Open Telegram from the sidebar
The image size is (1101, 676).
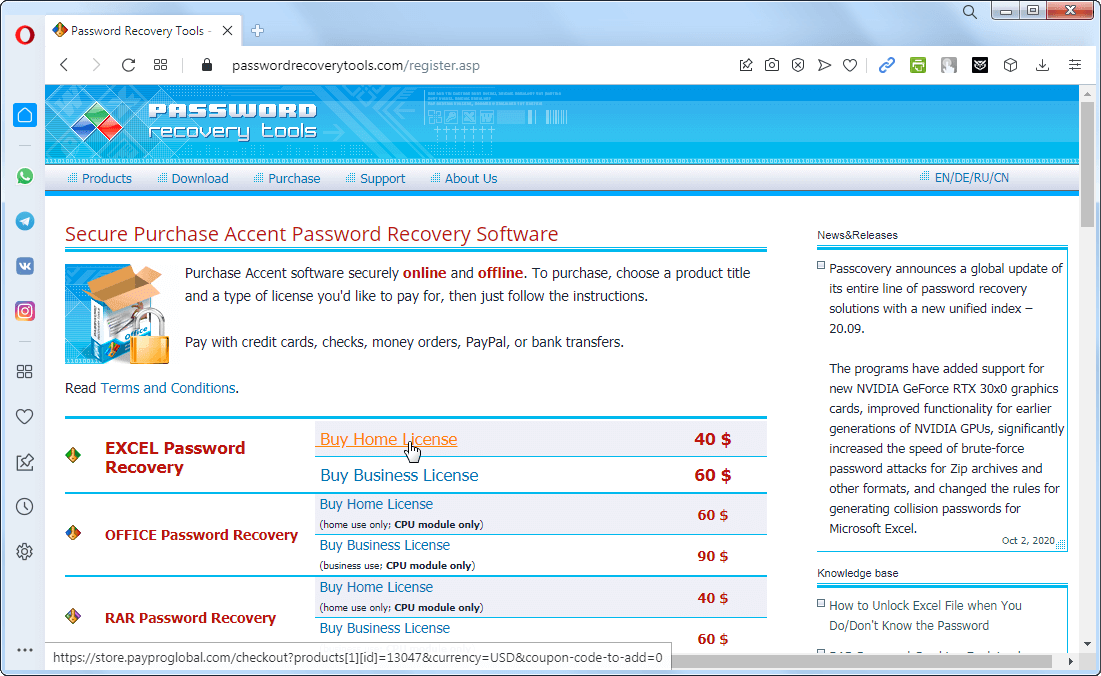tap(25, 221)
